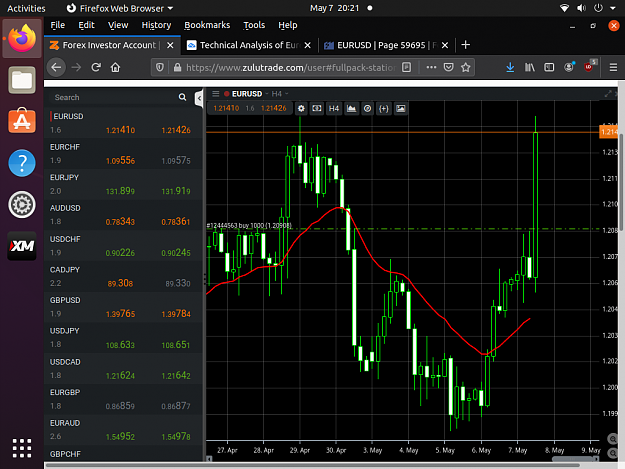Click the page horizontal scrollbar at the bottom

click(x=313, y=465)
